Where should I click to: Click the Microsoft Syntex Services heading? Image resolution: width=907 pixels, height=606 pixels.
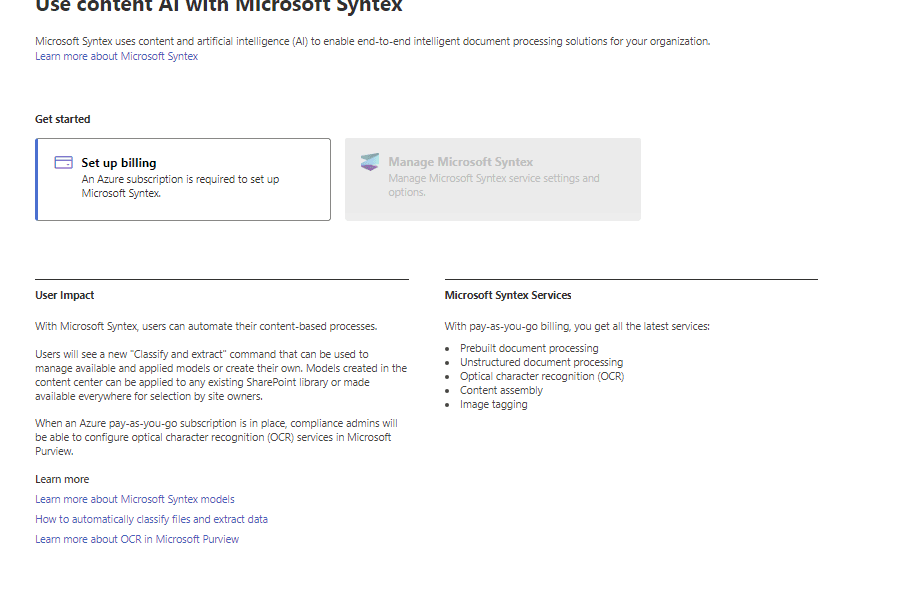[508, 295]
